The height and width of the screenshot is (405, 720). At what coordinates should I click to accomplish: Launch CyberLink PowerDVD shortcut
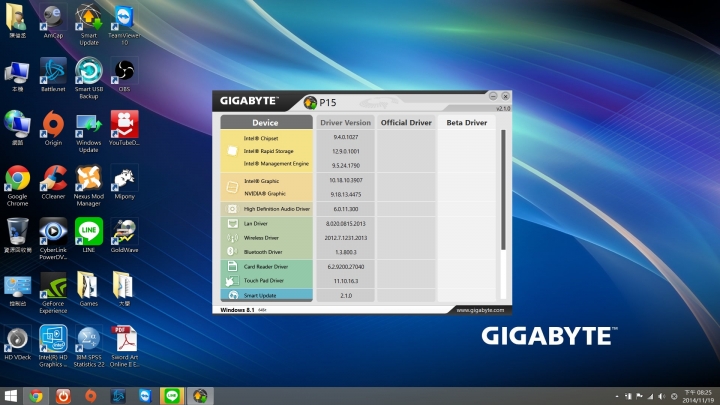[x=53, y=239]
